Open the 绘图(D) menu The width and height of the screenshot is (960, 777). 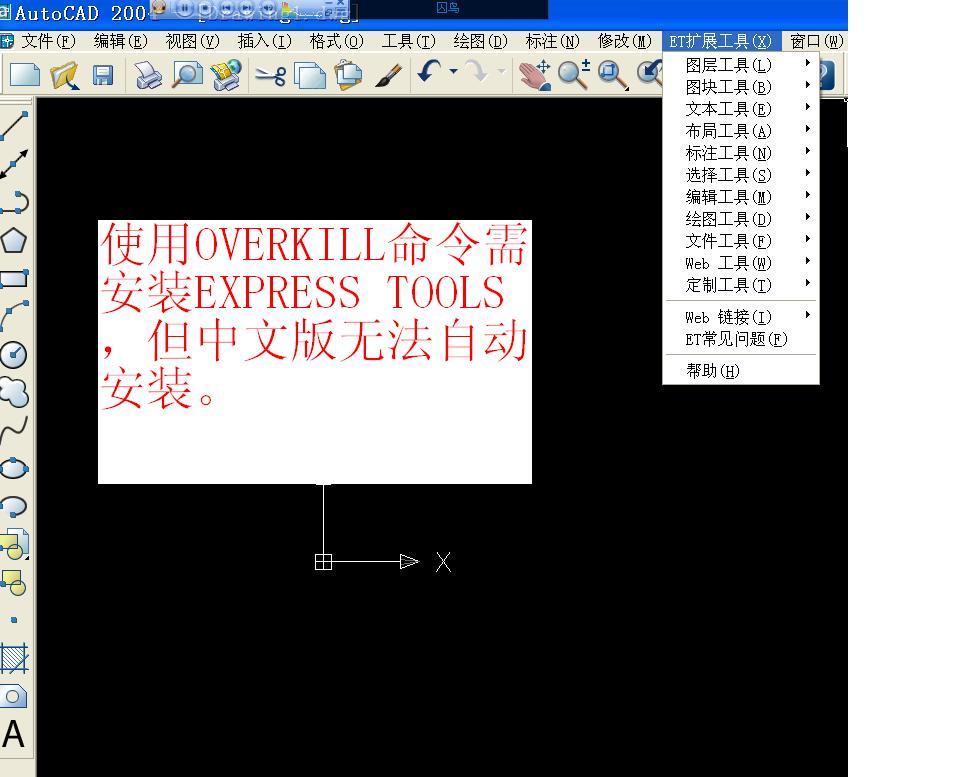(x=481, y=42)
